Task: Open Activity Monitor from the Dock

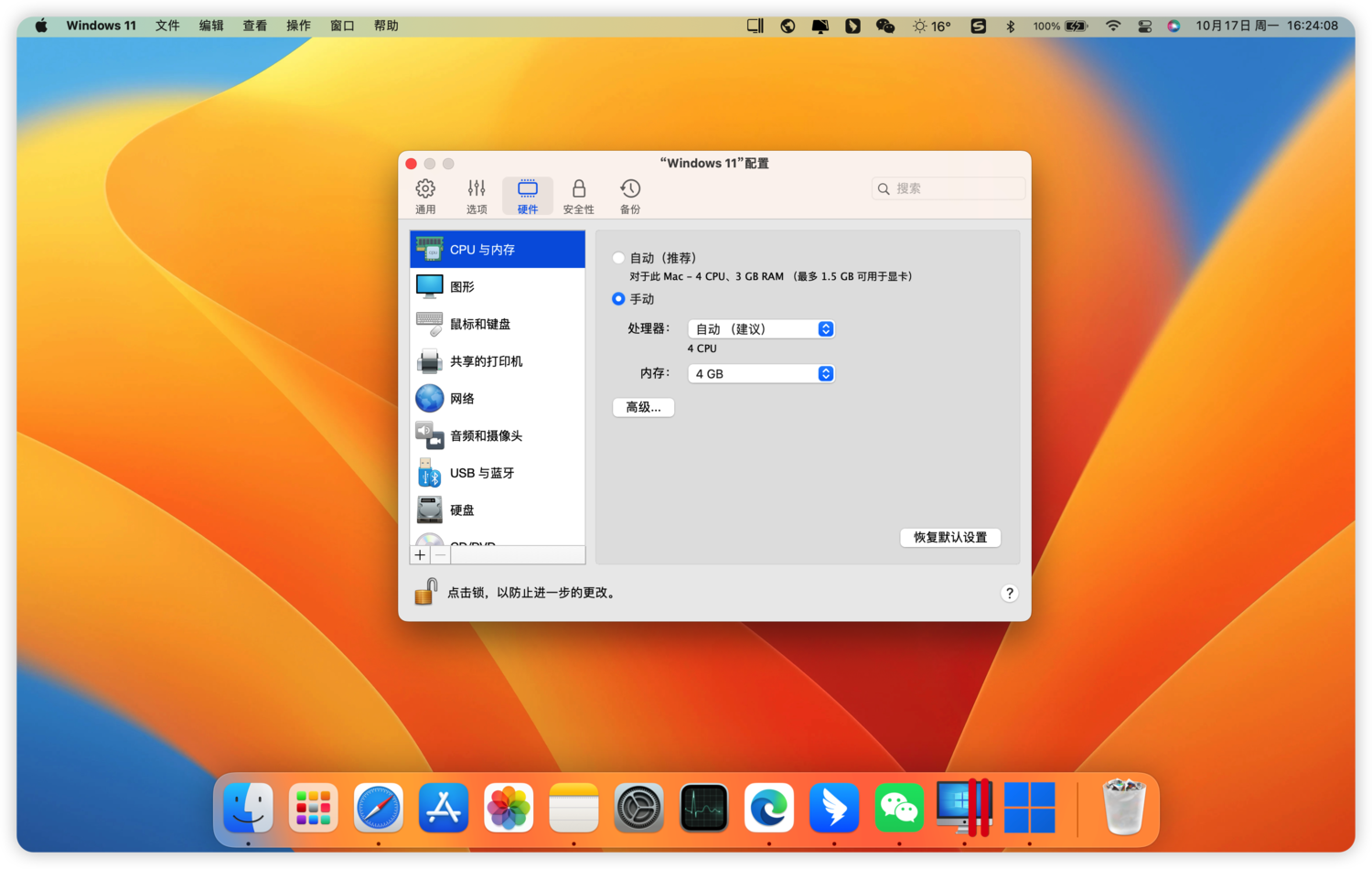Action: tap(704, 808)
